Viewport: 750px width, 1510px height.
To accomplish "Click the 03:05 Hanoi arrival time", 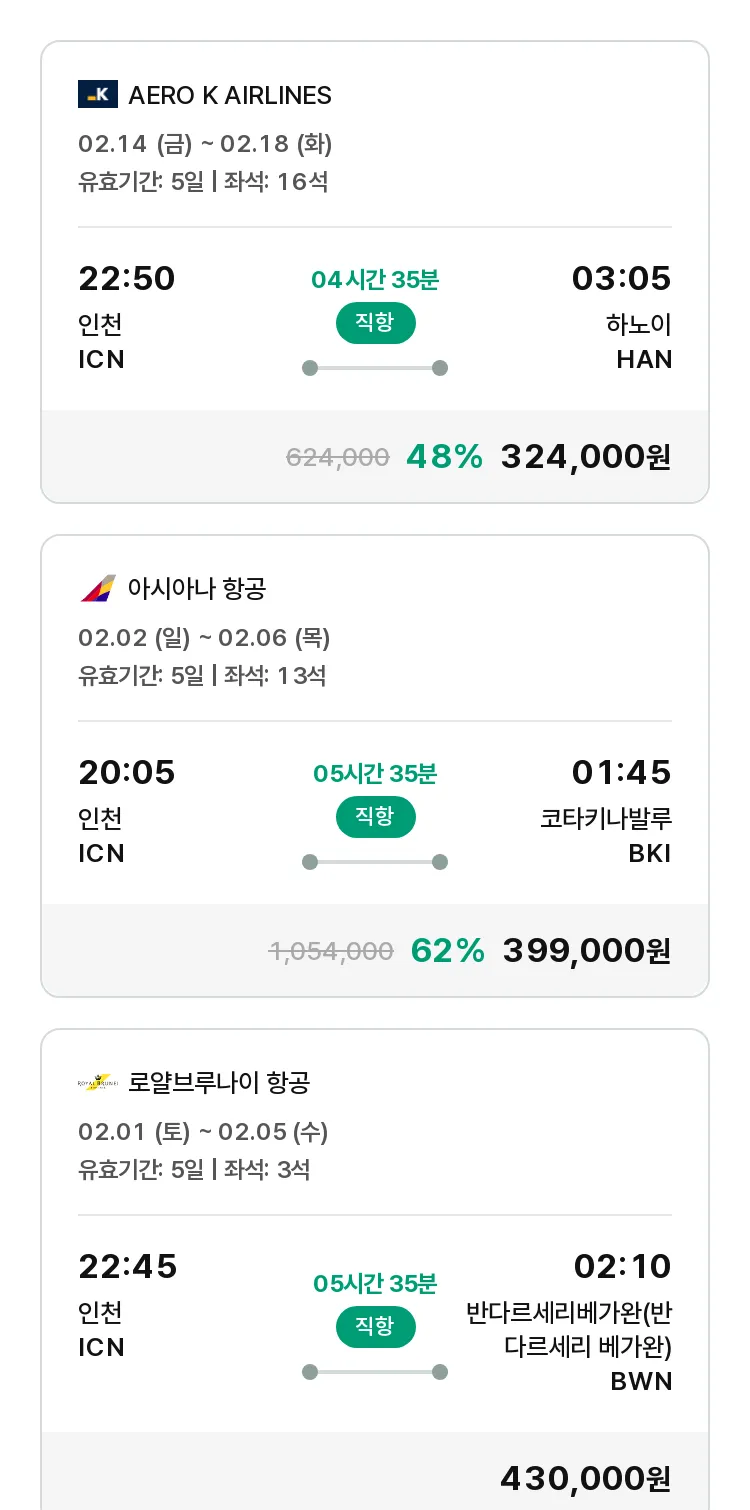I will pos(621,278).
